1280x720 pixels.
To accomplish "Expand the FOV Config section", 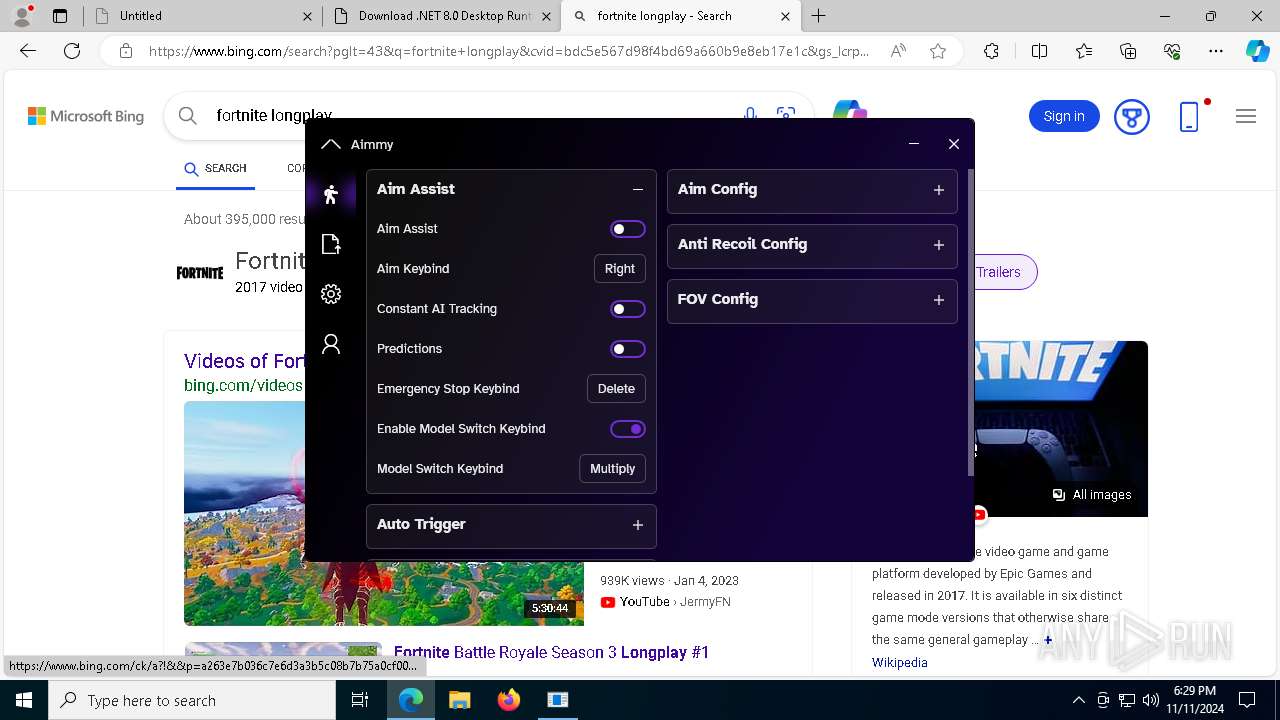I will pyautogui.click(x=939, y=300).
